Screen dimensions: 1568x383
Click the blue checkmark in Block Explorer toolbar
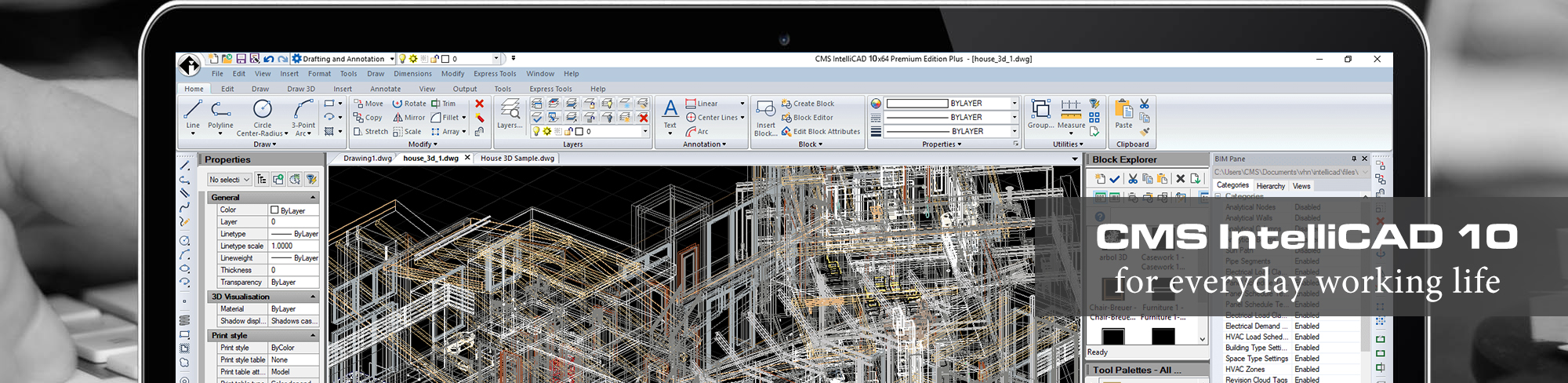point(1114,179)
